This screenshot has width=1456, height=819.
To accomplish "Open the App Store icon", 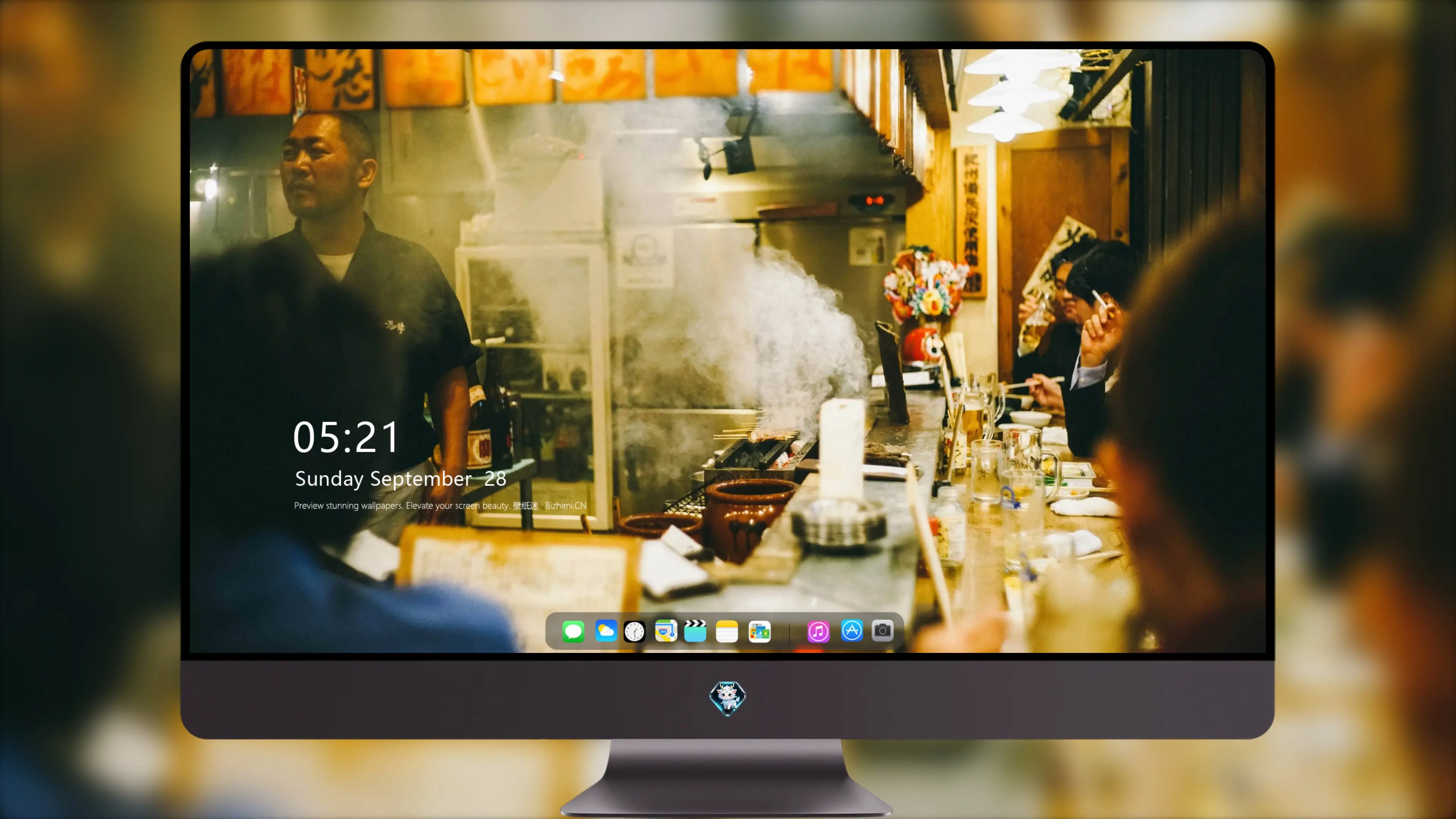I will (851, 631).
